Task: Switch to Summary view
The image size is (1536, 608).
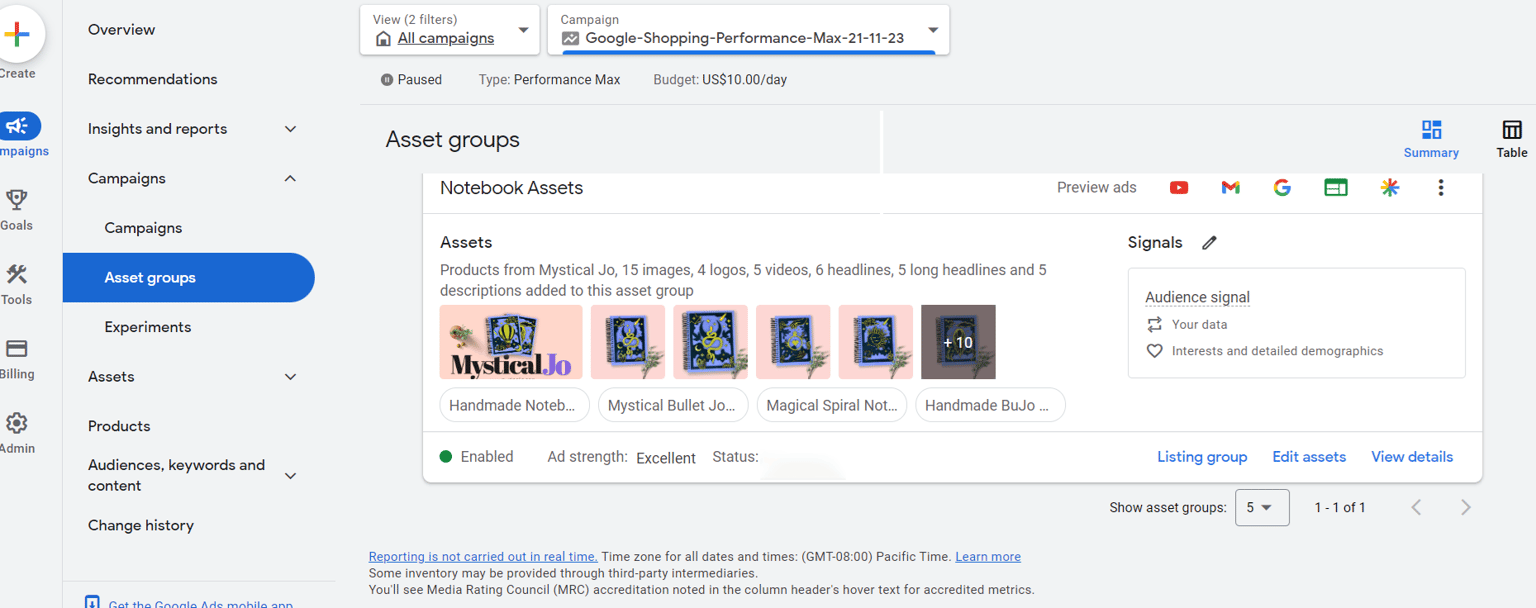Action: [1431, 139]
